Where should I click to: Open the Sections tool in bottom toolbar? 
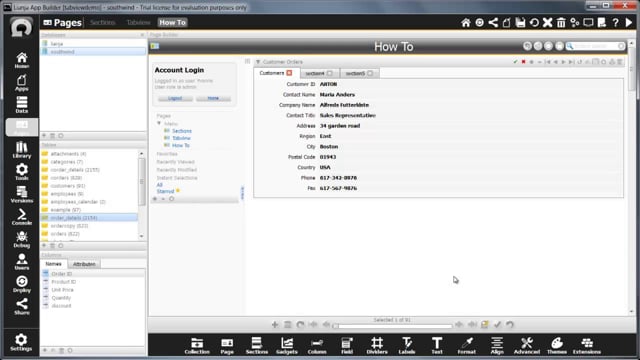pyautogui.click(x=257, y=346)
